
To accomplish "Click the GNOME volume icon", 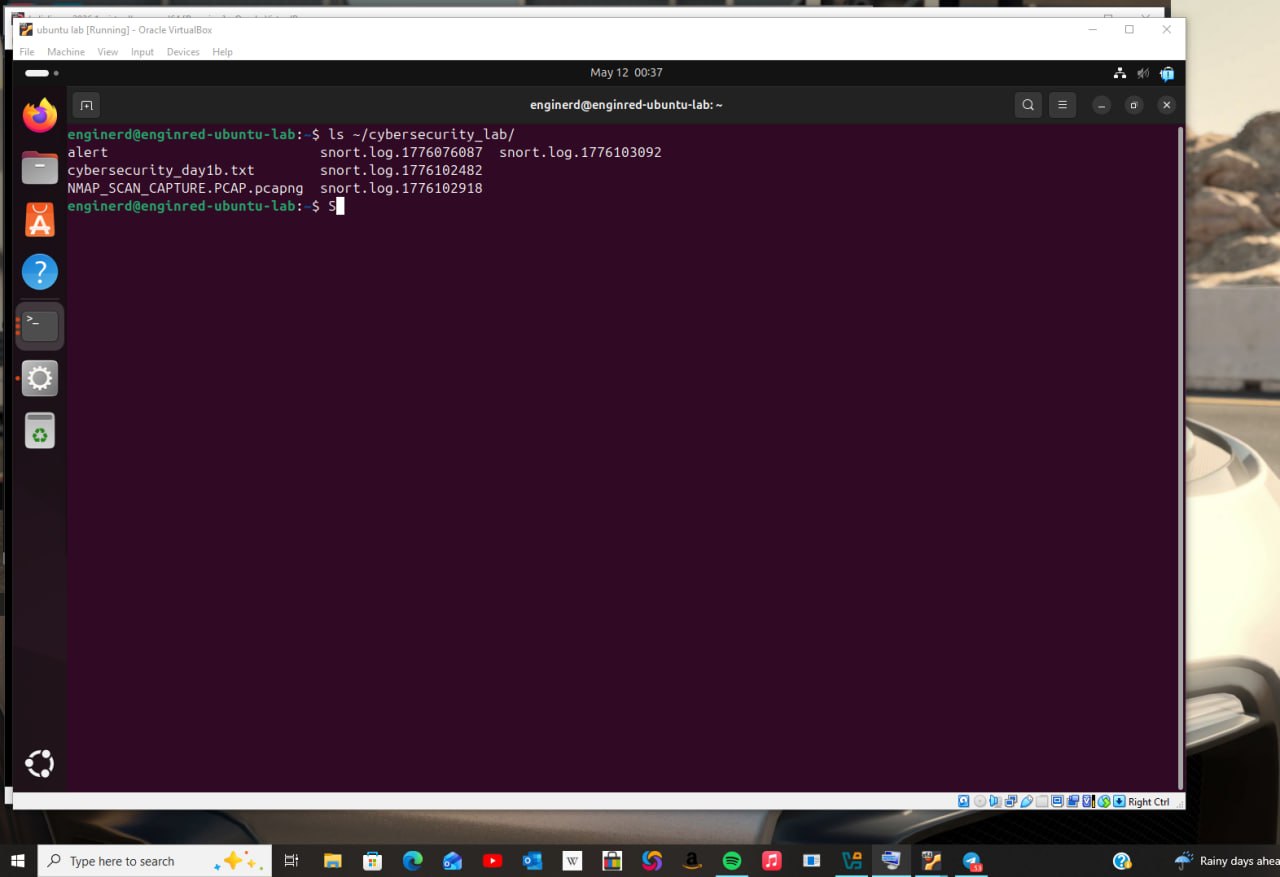I will (1143, 73).
